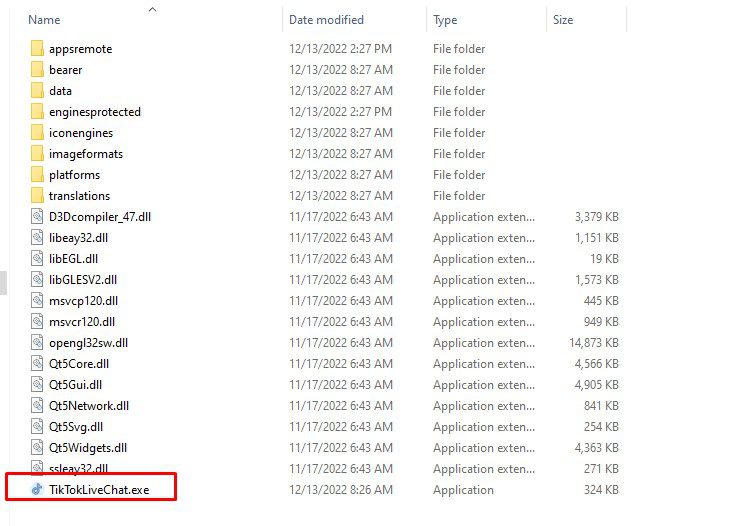This screenshot has height=526, width=739.
Task: Toggle the sort arrow above Name
Action: pyautogui.click(x=152, y=9)
